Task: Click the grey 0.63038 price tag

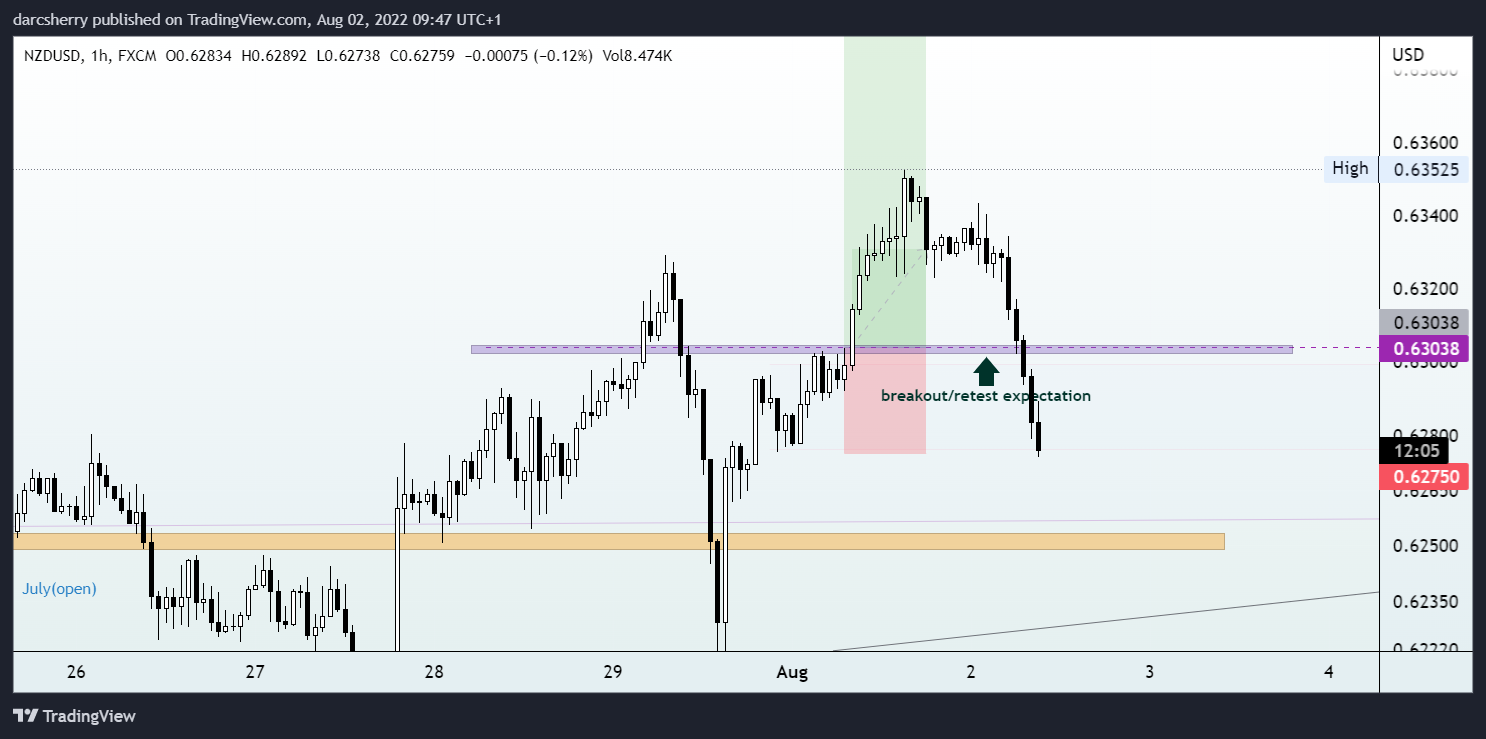Action: click(x=1425, y=323)
